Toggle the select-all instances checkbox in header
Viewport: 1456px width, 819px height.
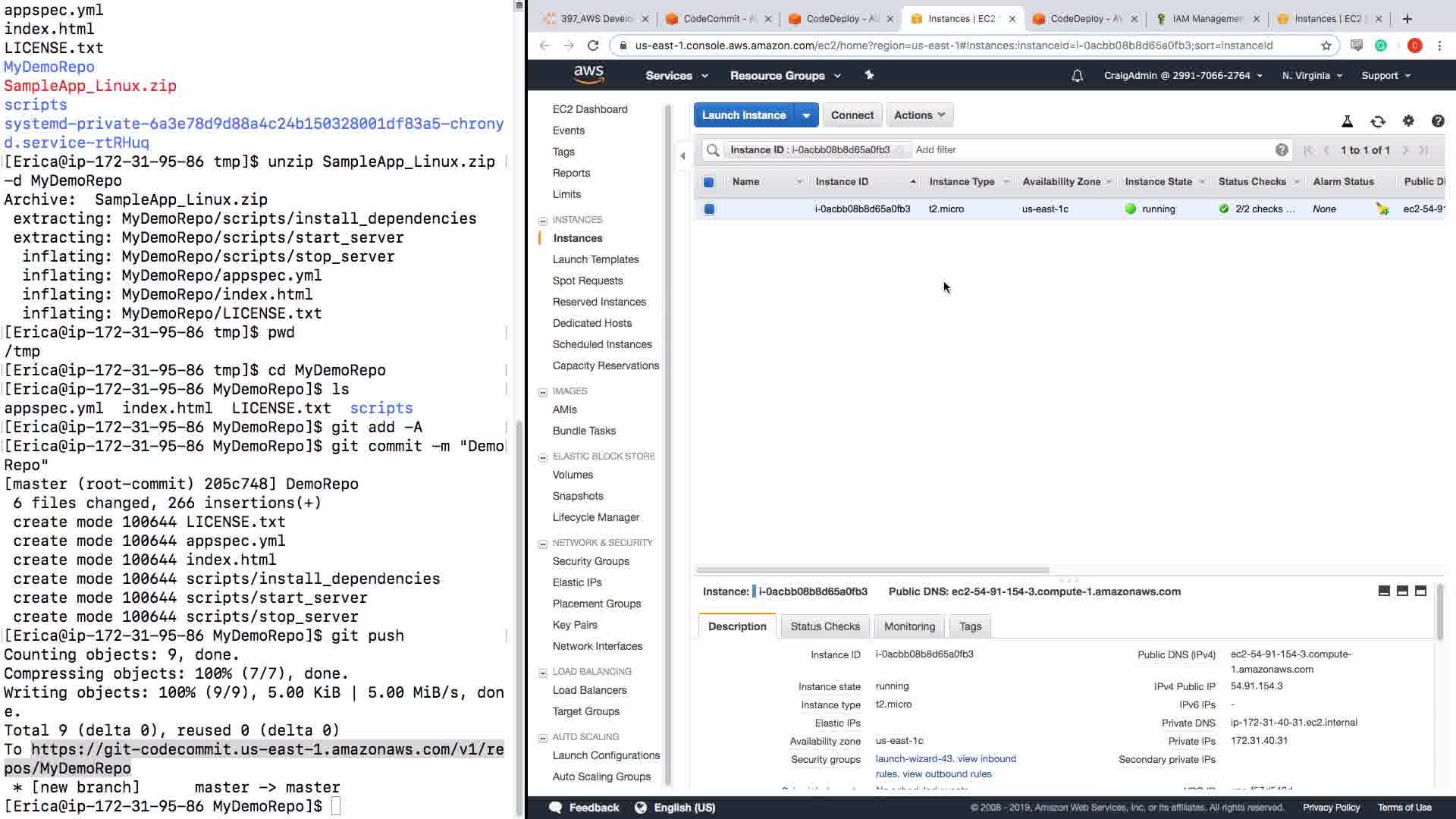708,182
